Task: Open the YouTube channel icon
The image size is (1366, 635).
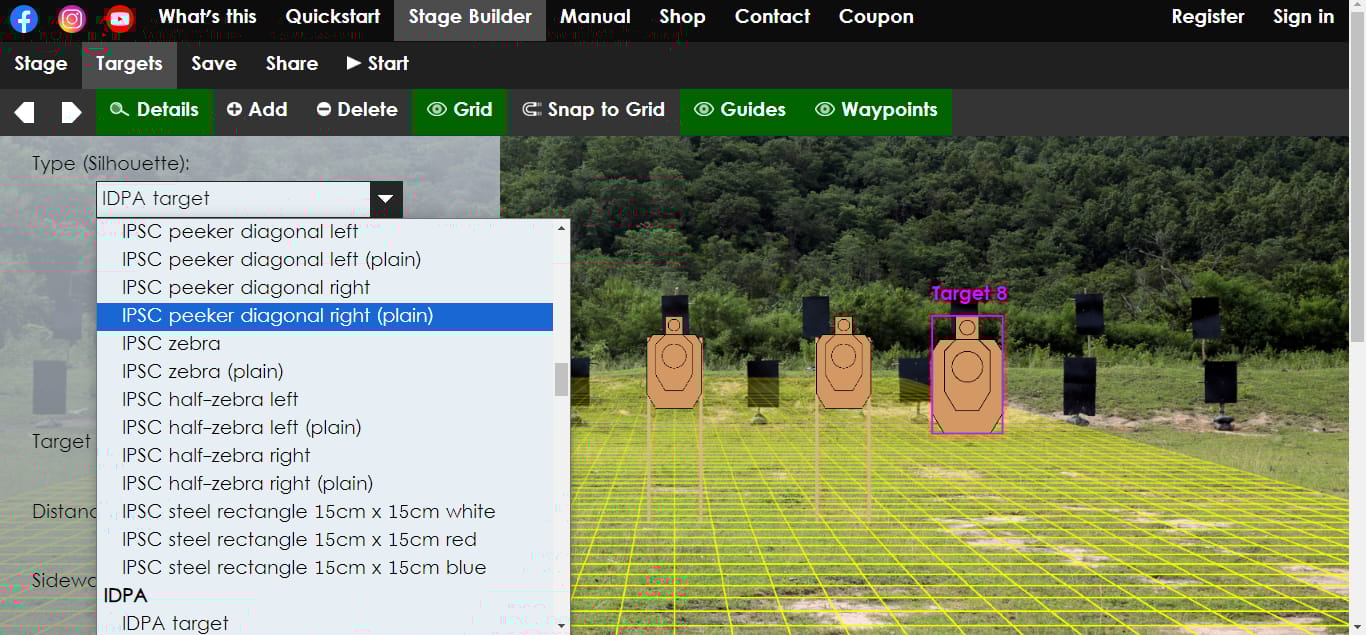Action: click(x=120, y=18)
